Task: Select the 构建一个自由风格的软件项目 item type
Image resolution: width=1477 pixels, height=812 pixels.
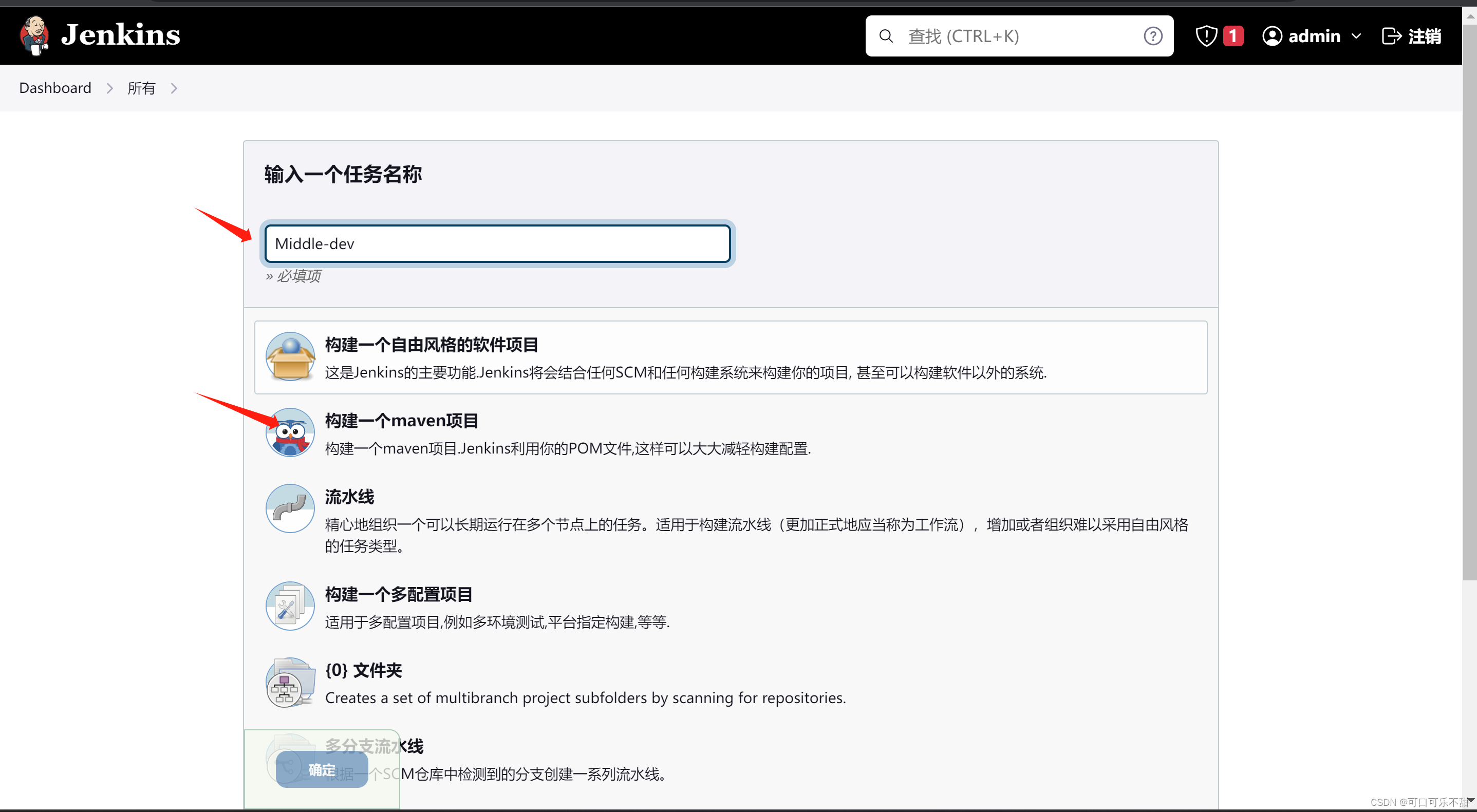Action: click(431, 345)
